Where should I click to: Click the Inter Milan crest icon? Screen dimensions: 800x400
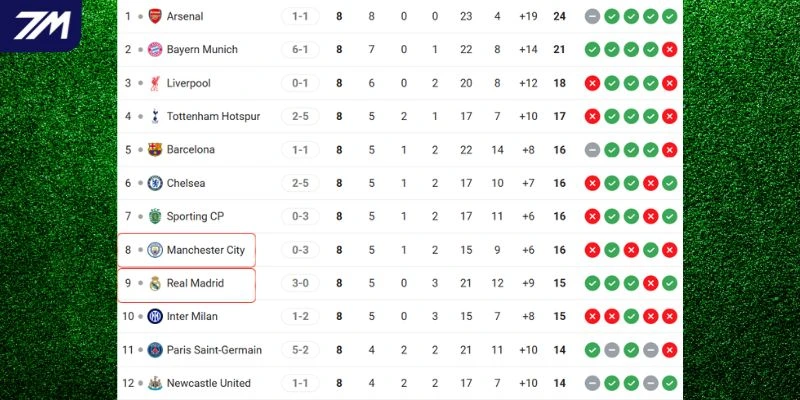[x=155, y=316]
